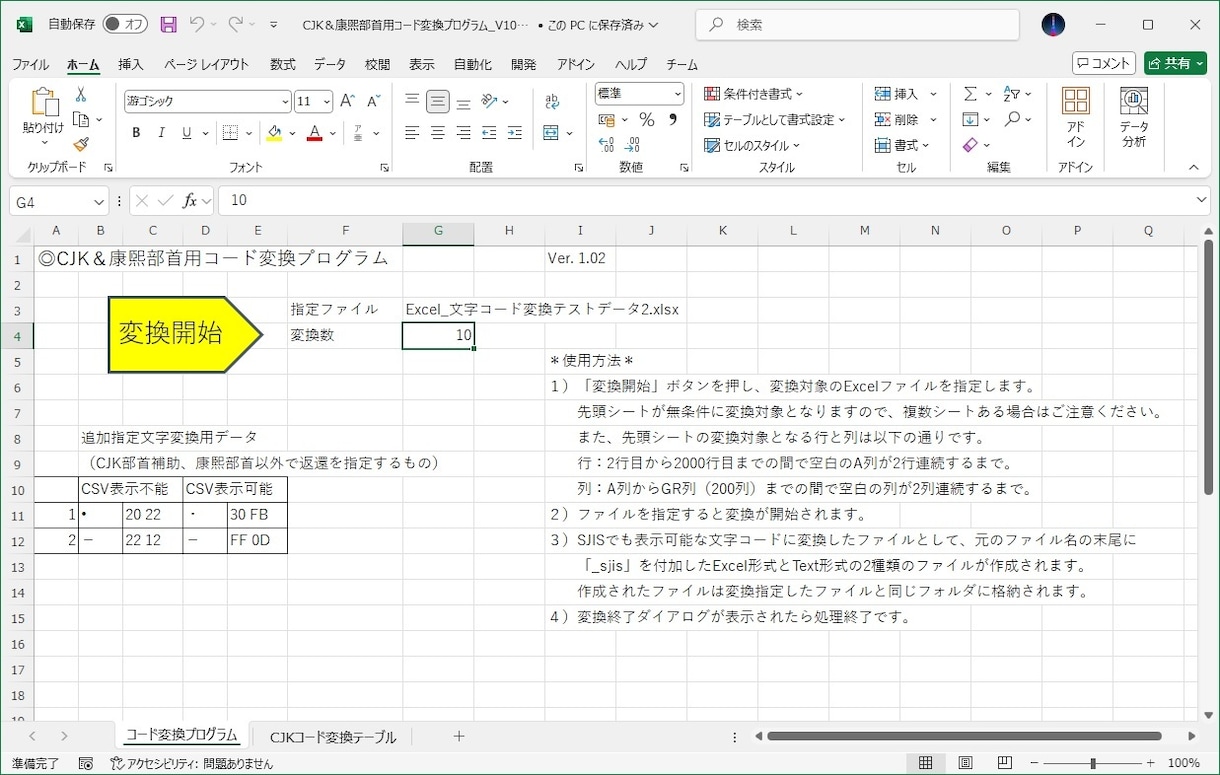Click the Borders icon
1220x775 pixels.
point(230,133)
